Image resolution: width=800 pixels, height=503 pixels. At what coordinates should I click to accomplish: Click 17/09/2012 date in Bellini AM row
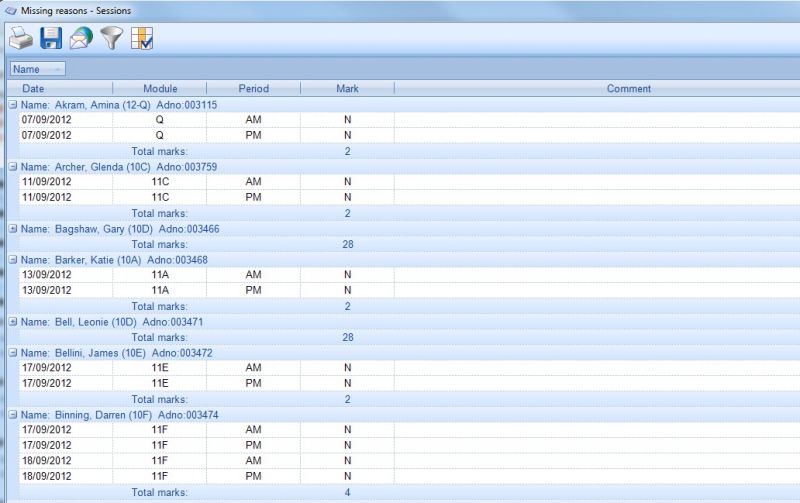pos(46,367)
